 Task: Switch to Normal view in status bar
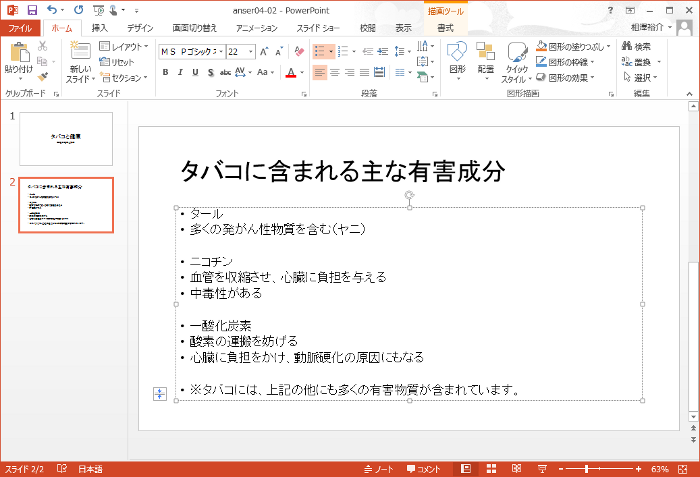tap(466, 469)
